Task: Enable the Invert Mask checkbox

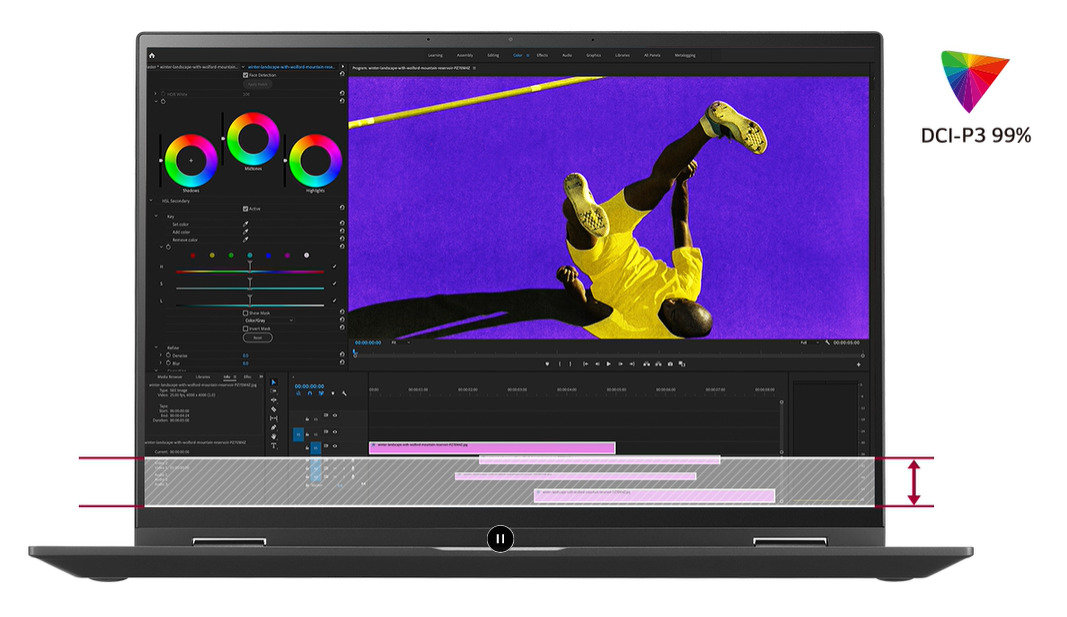Action: click(x=246, y=328)
